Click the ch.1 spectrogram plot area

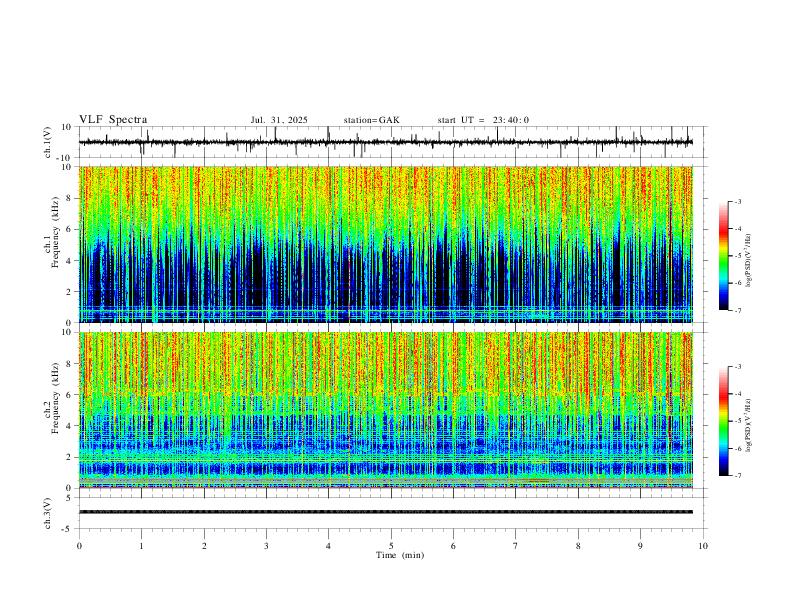(x=386, y=244)
